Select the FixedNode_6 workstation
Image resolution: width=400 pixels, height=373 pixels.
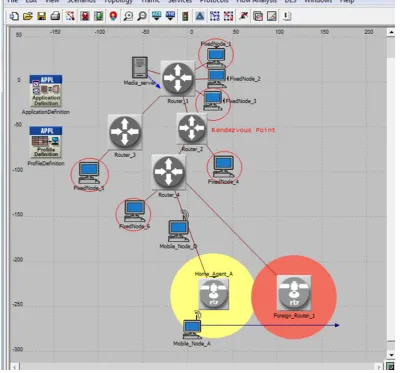134,211
